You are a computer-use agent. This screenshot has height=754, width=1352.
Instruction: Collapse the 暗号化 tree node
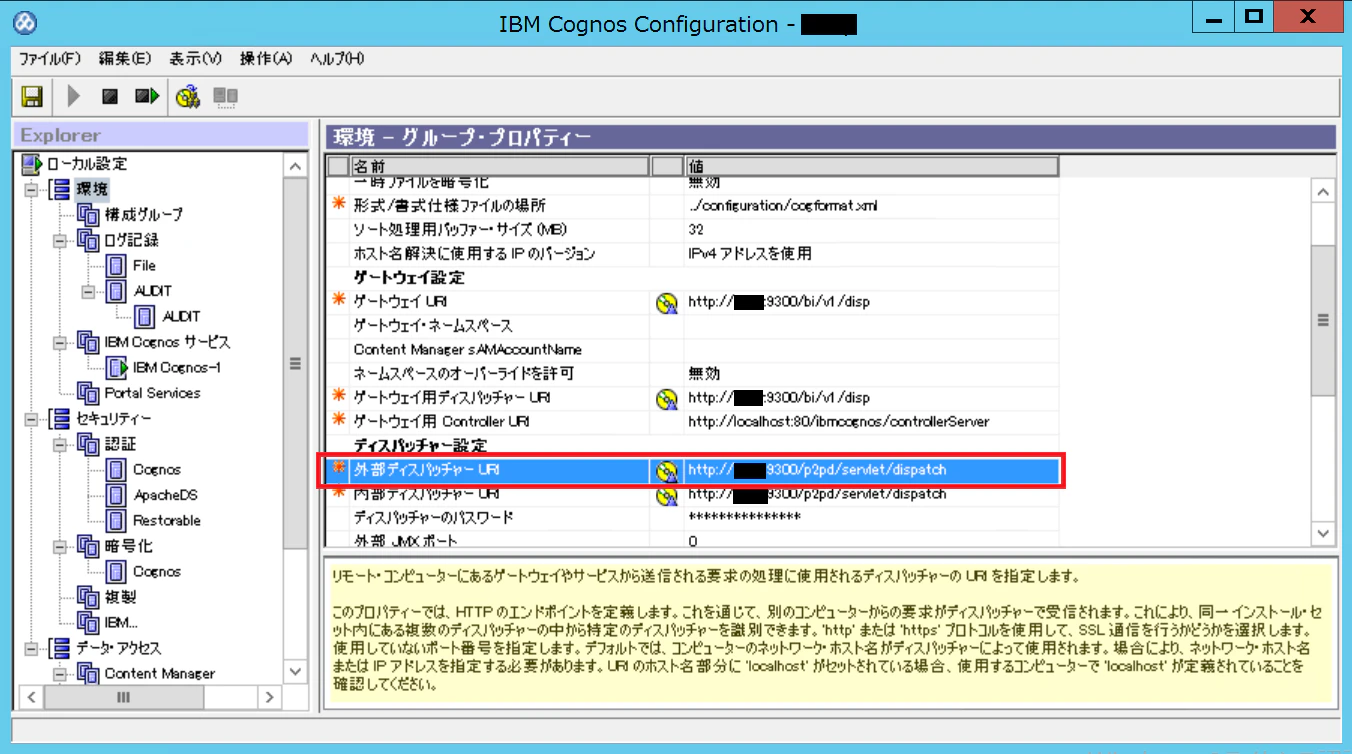click(59, 546)
